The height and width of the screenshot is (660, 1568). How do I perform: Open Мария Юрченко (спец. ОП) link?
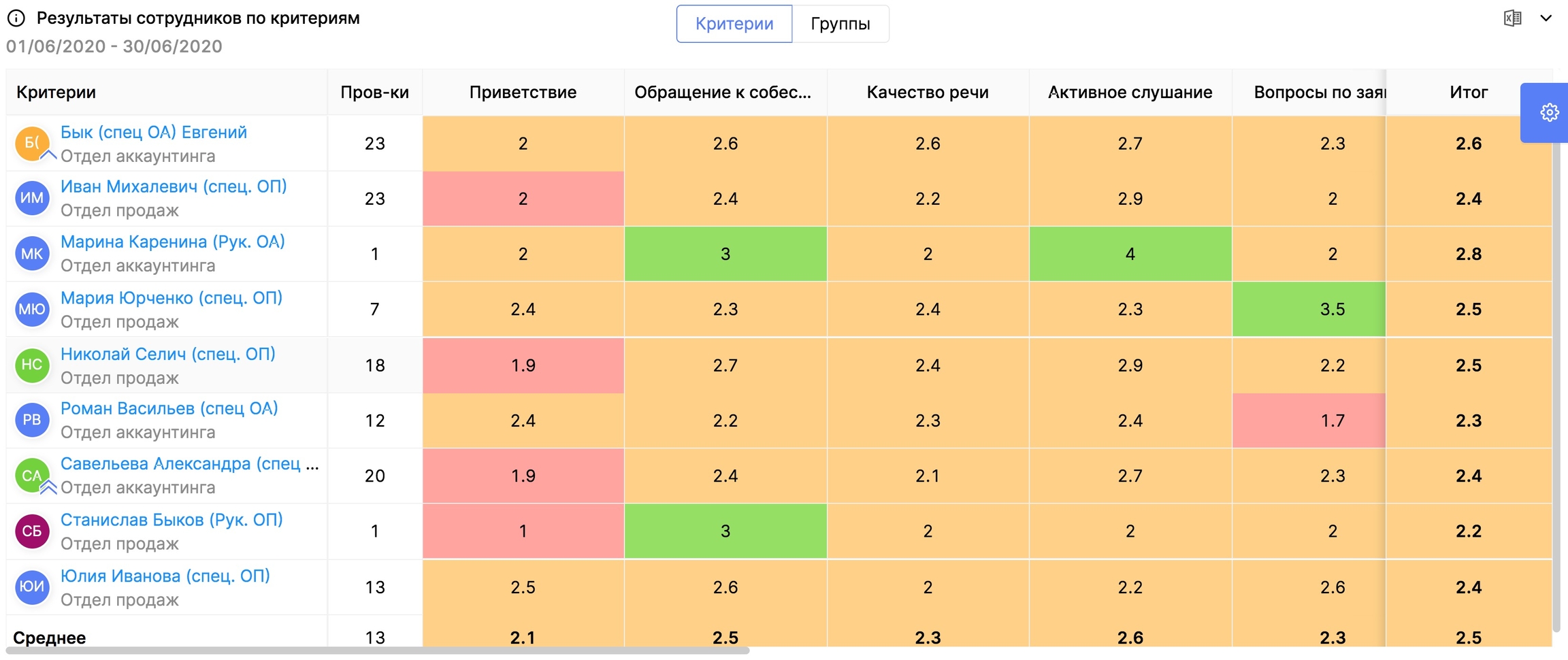tap(171, 298)
